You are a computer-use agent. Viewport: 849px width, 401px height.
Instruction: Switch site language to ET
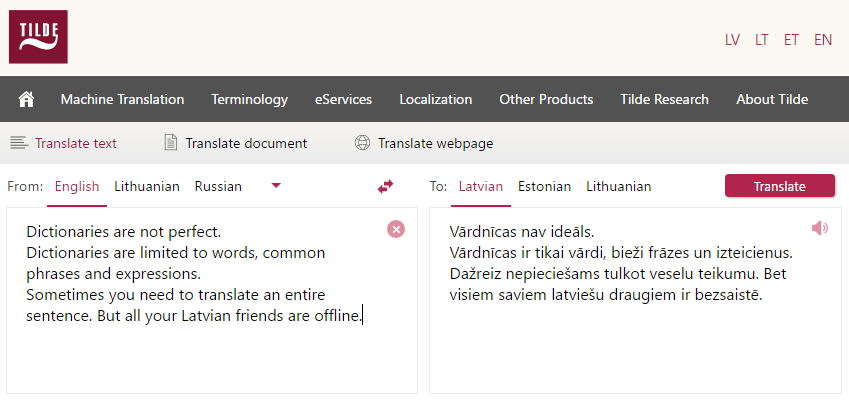click(791, 40)
